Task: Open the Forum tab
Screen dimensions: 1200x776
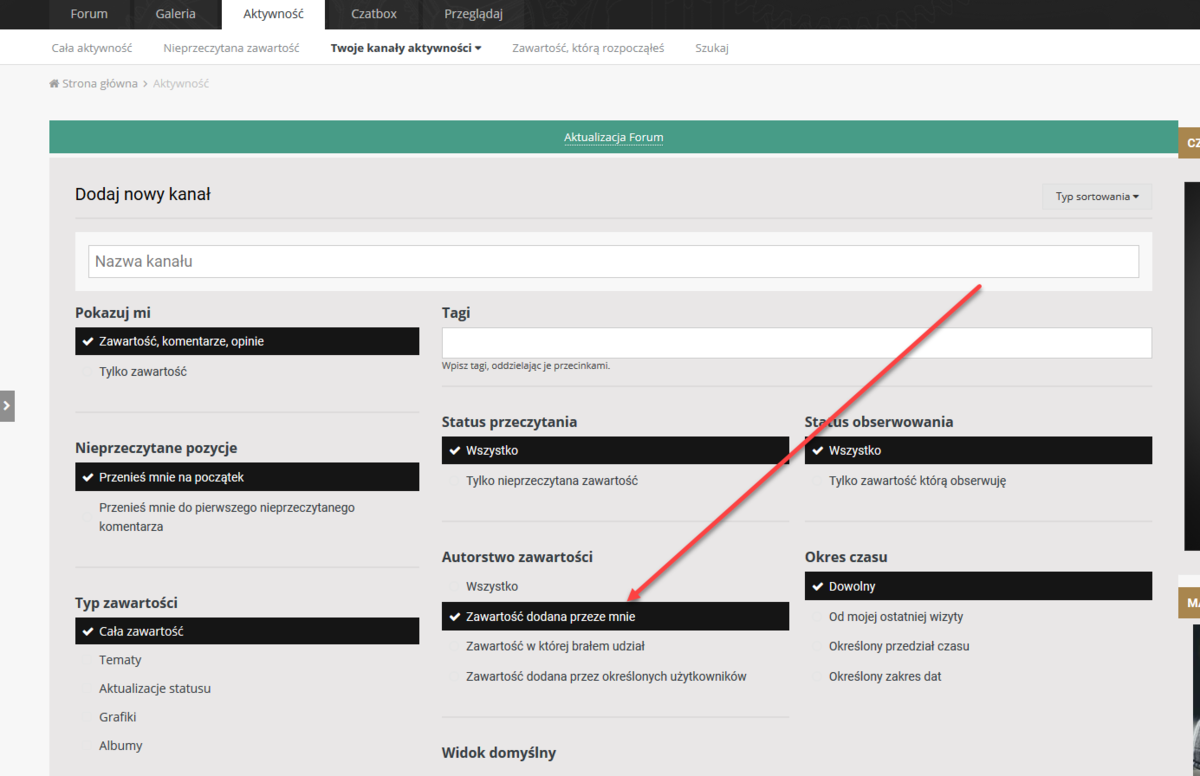Action: (90, 14)
